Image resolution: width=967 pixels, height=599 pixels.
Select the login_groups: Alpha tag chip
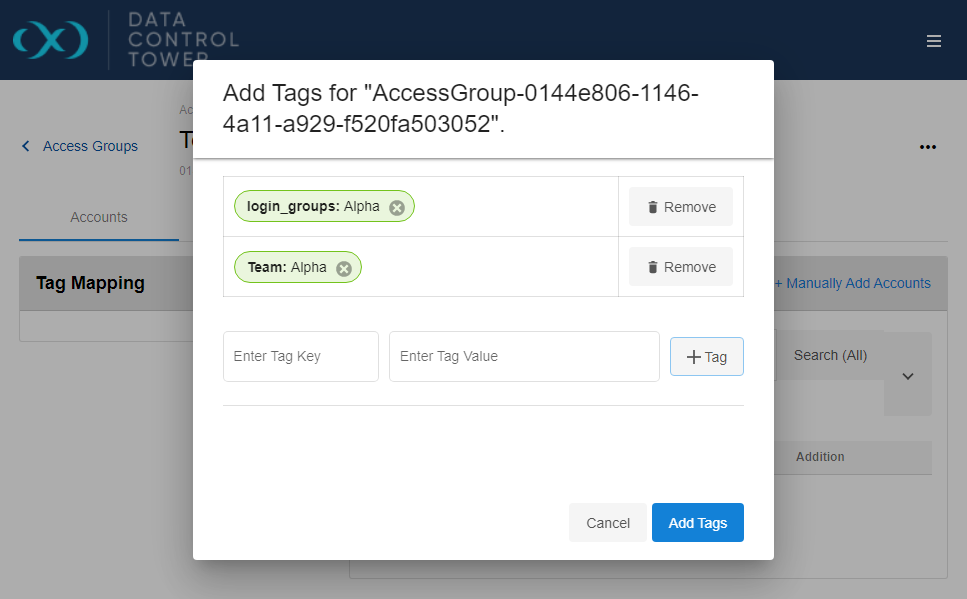point(312,207)
